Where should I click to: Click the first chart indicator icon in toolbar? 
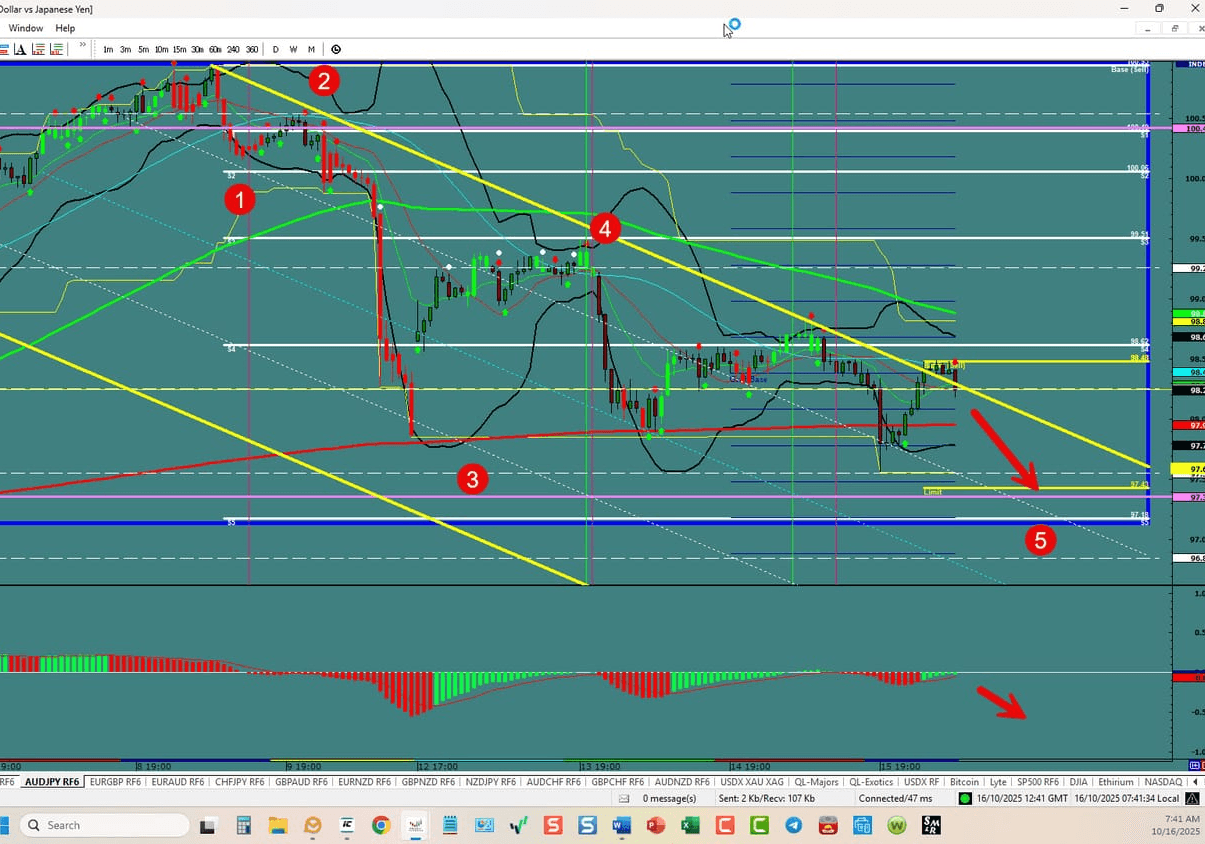(5, 49)
